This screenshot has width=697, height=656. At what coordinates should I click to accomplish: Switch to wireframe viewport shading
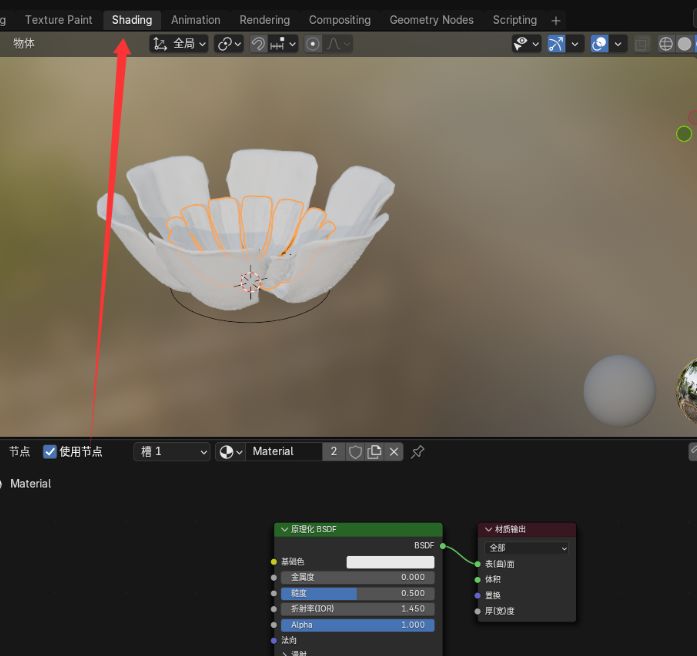[x=666, y=44]
